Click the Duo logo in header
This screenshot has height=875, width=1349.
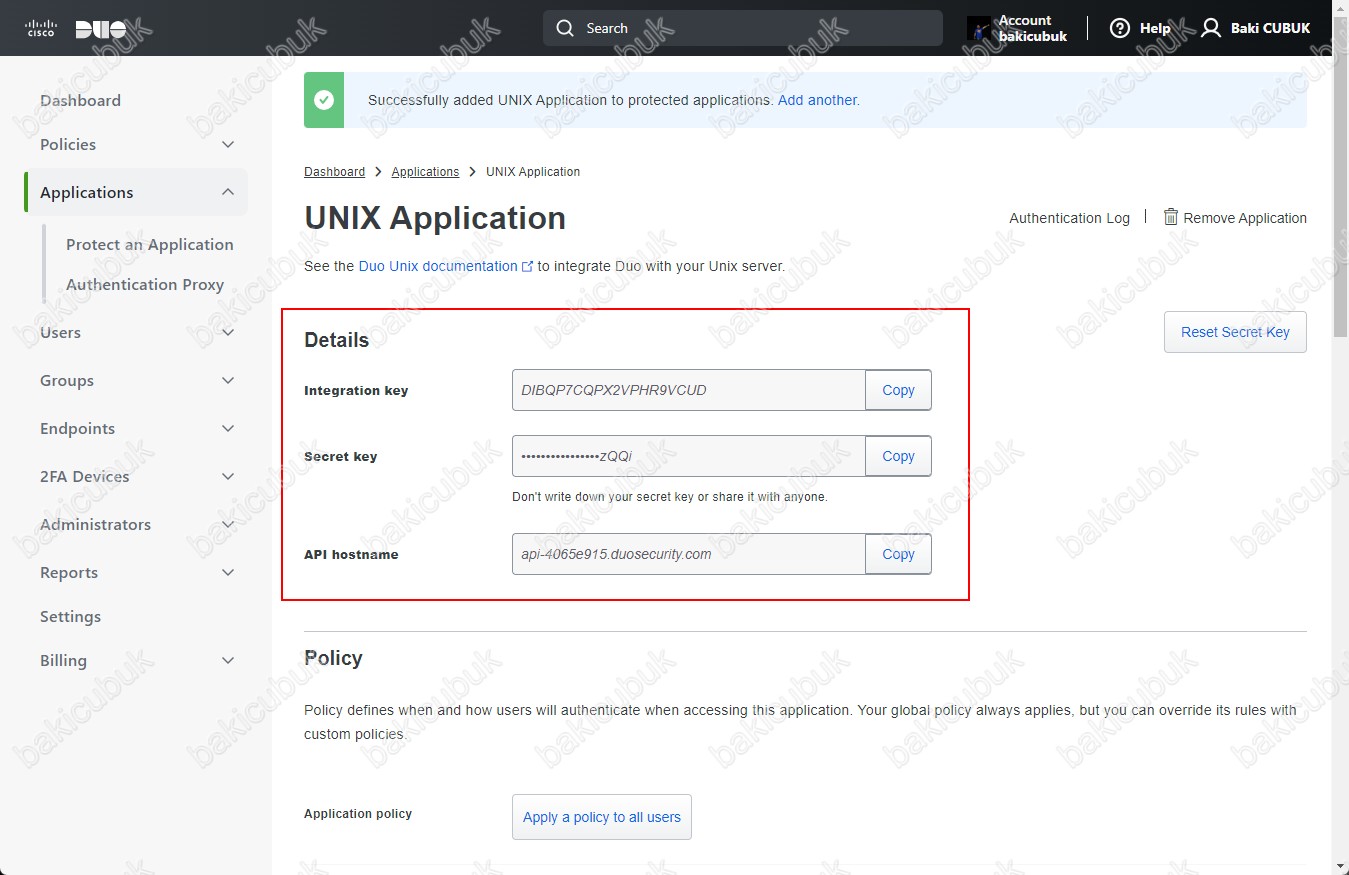[x=101, y=28]
